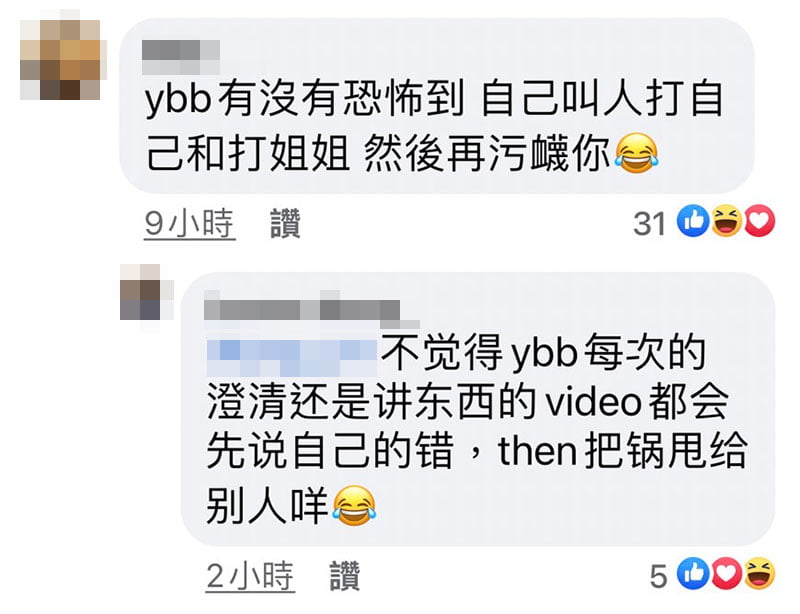Click the laughing reaction icon on the reply comment
800x614 pixels.
760,574
